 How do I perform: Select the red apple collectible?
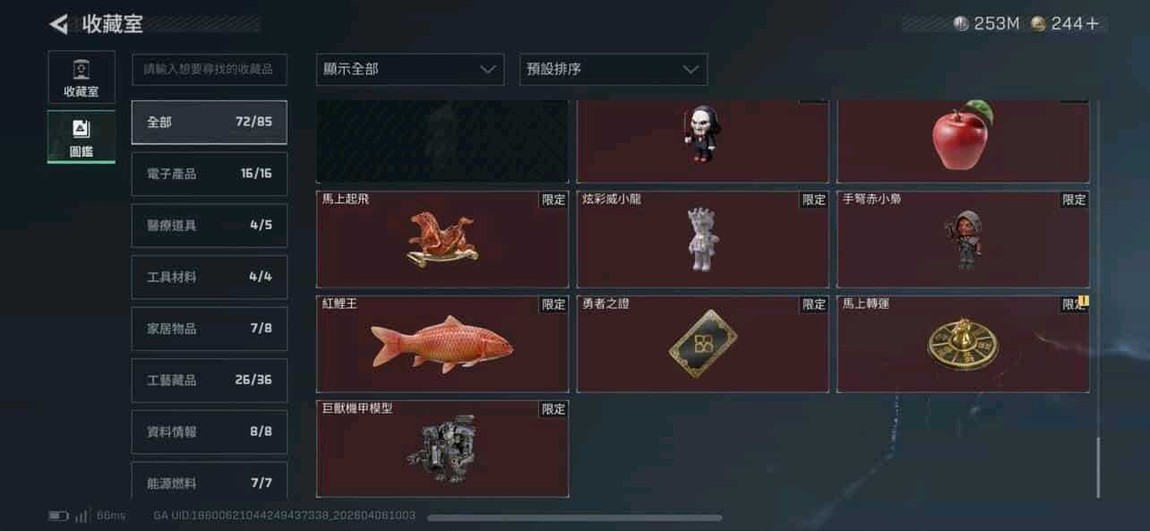[963, 141]
